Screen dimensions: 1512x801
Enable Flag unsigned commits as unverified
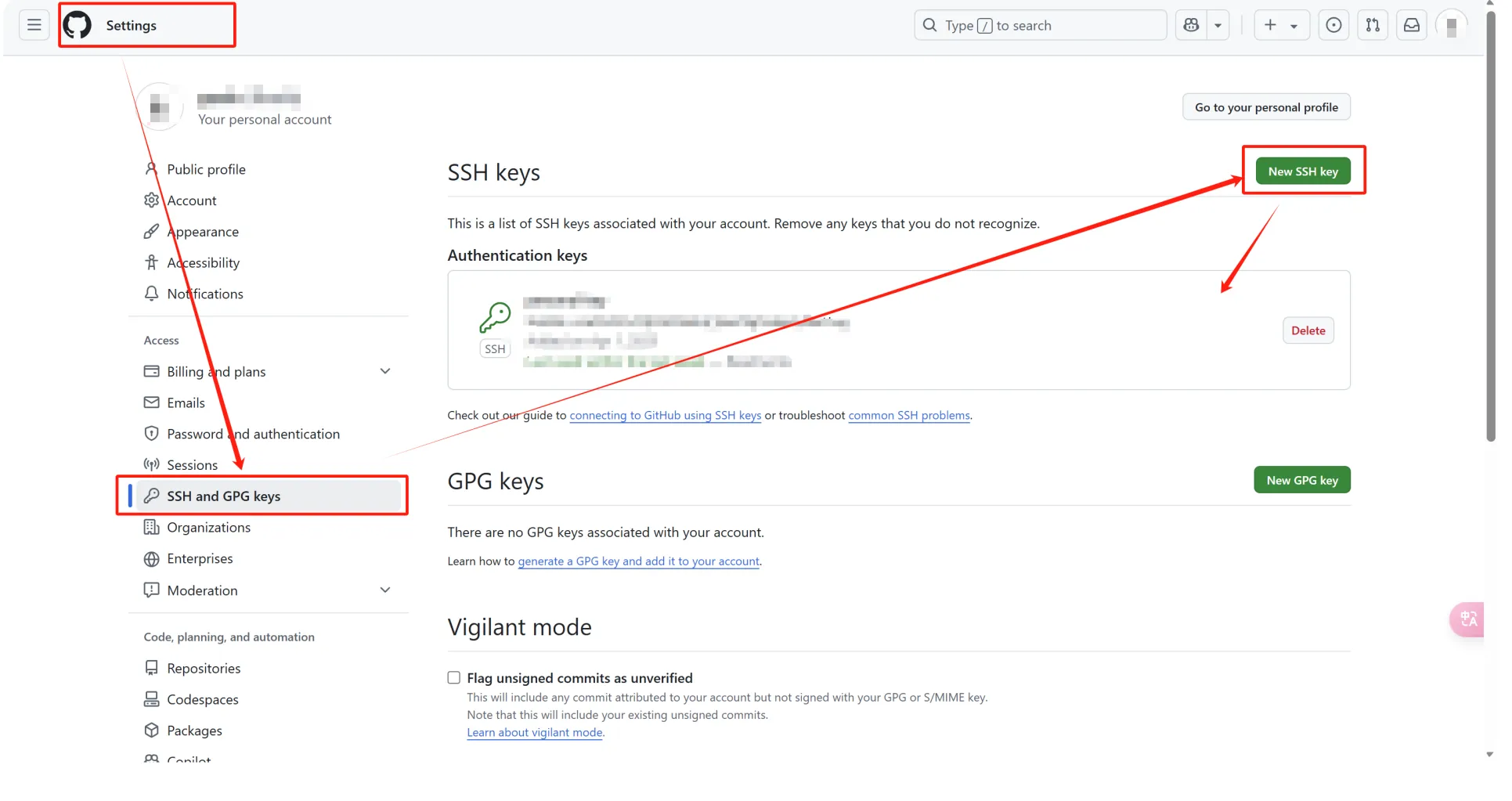[x=453, y=677]
